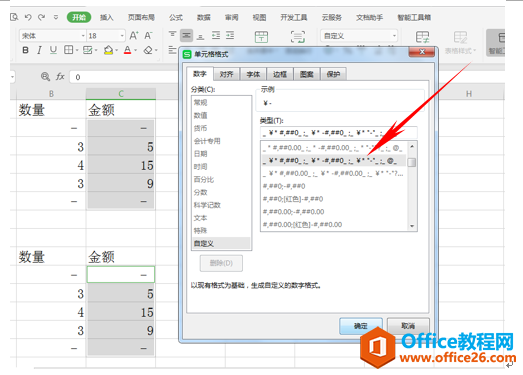The width and height of the screenshot is (523, 375).
Task: Switch to the 边框 tab in dialog
Action: (280, 74)
